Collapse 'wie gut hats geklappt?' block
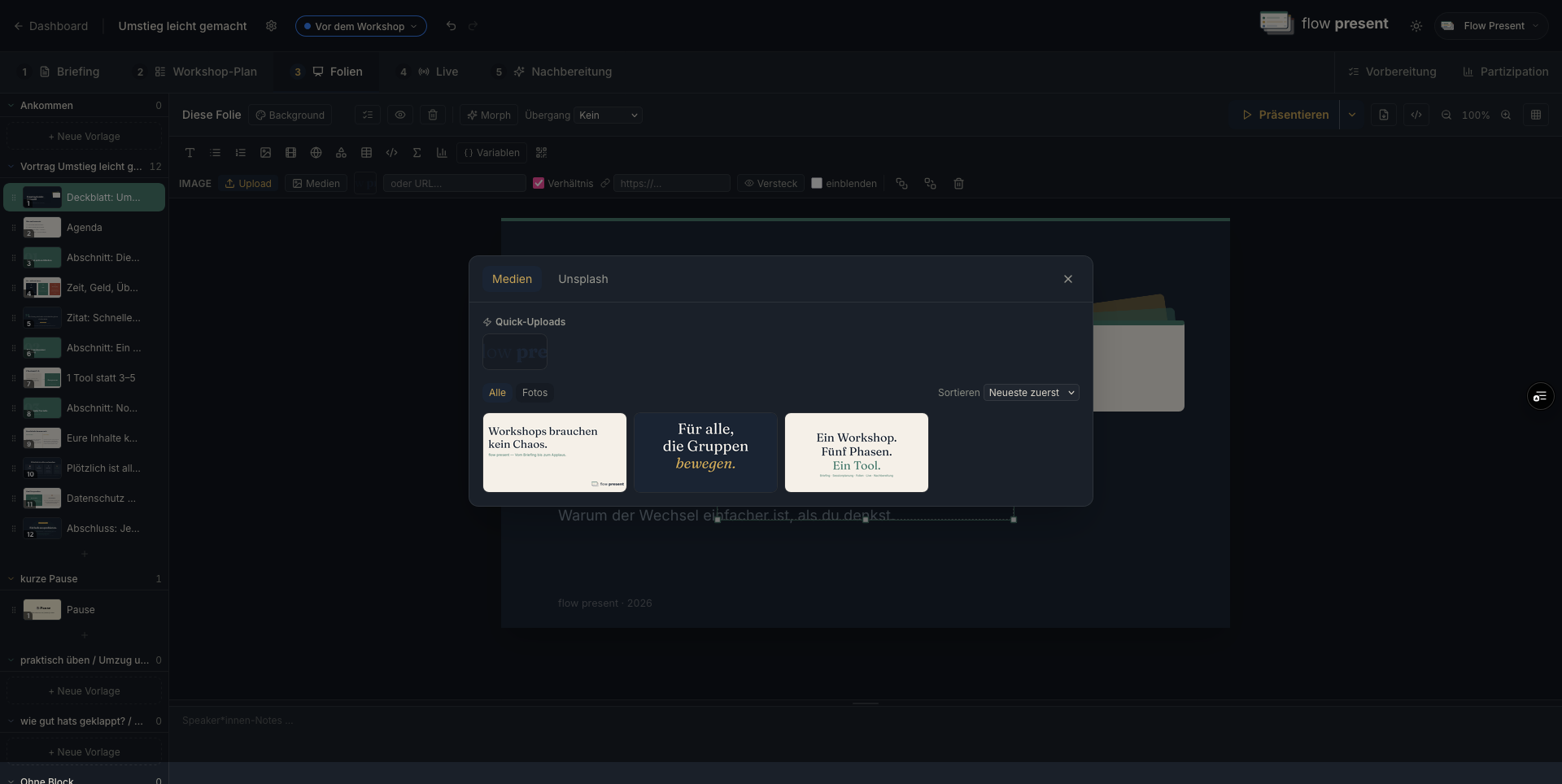The image size is (1562, 784). click(x=11, y=721)
